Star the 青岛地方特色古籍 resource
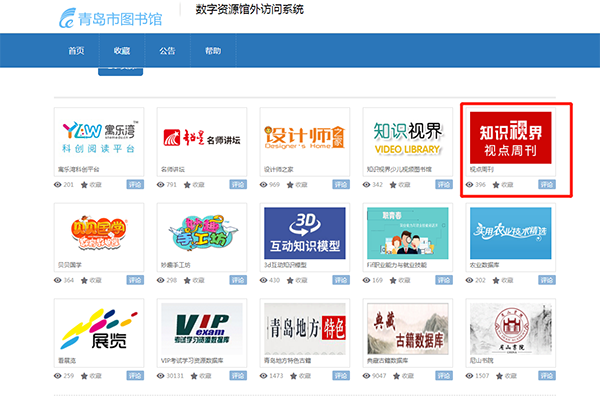Screen dimensions: 600x399 (x=293, y=376)
